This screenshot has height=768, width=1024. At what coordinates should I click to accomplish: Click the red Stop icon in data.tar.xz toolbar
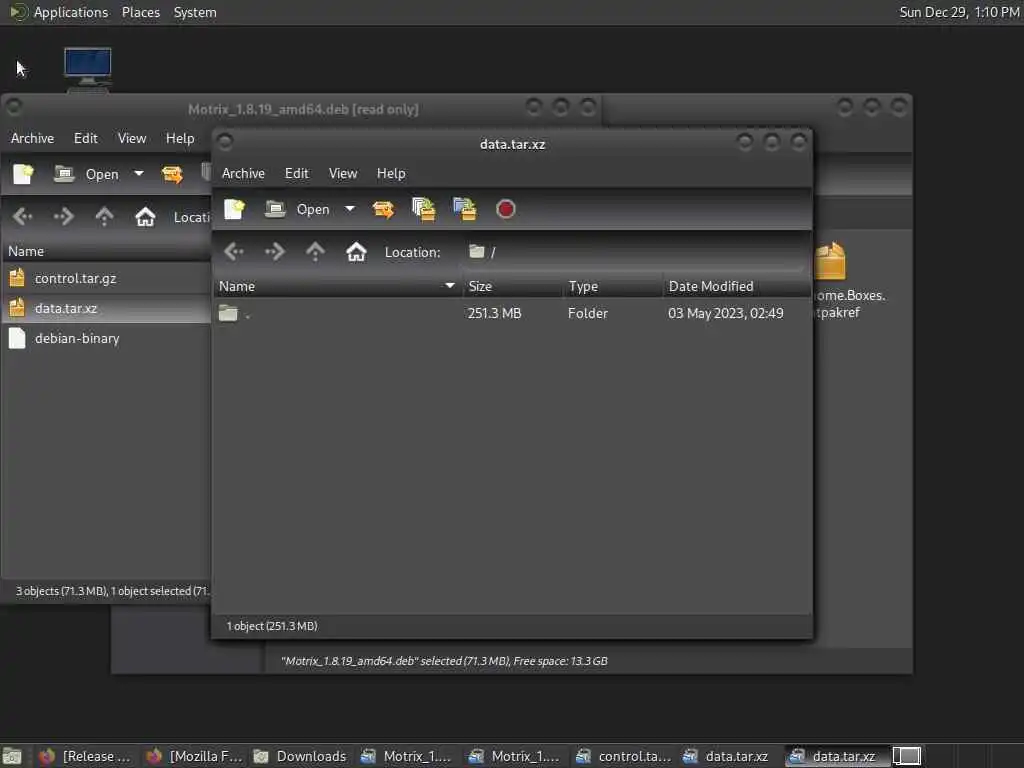pos(505,209)
